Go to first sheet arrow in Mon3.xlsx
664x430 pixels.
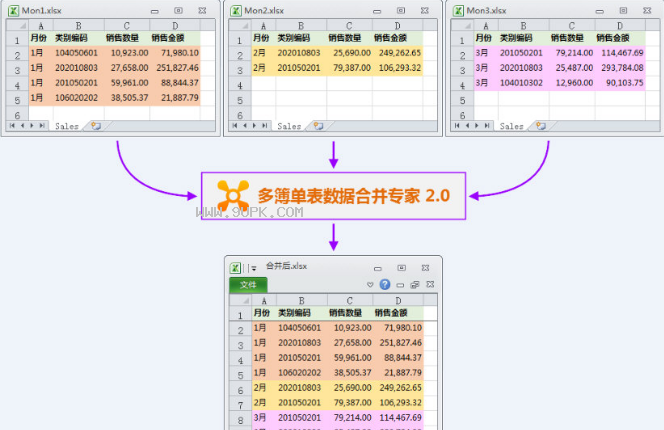[x=456, y=126]
